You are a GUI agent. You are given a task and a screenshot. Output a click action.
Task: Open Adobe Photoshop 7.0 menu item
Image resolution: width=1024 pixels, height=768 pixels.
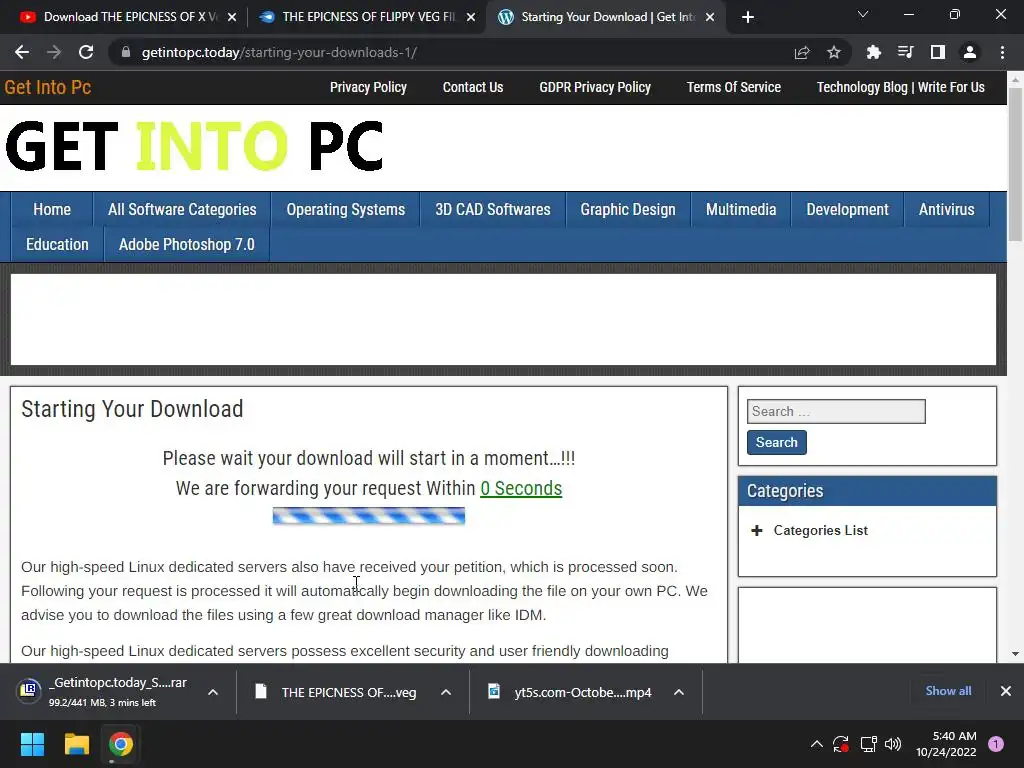point(187,245)
